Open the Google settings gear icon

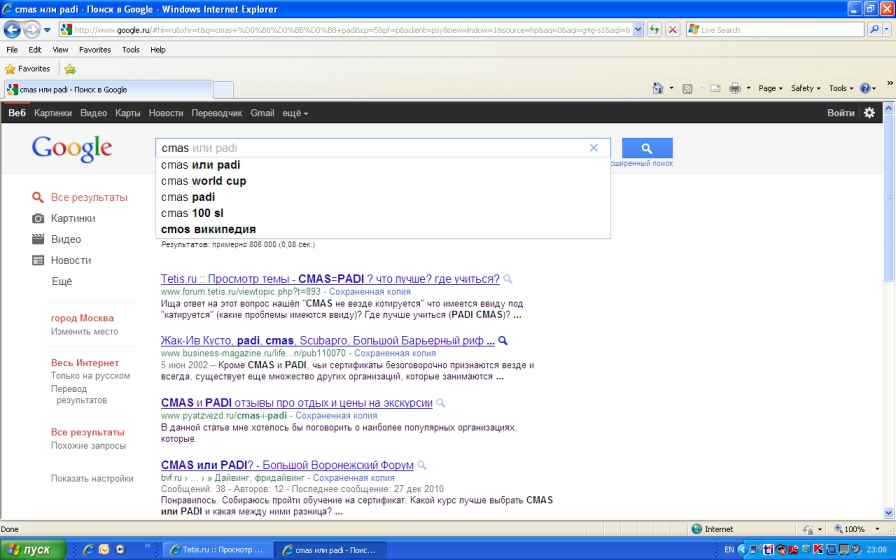(869, 113)
